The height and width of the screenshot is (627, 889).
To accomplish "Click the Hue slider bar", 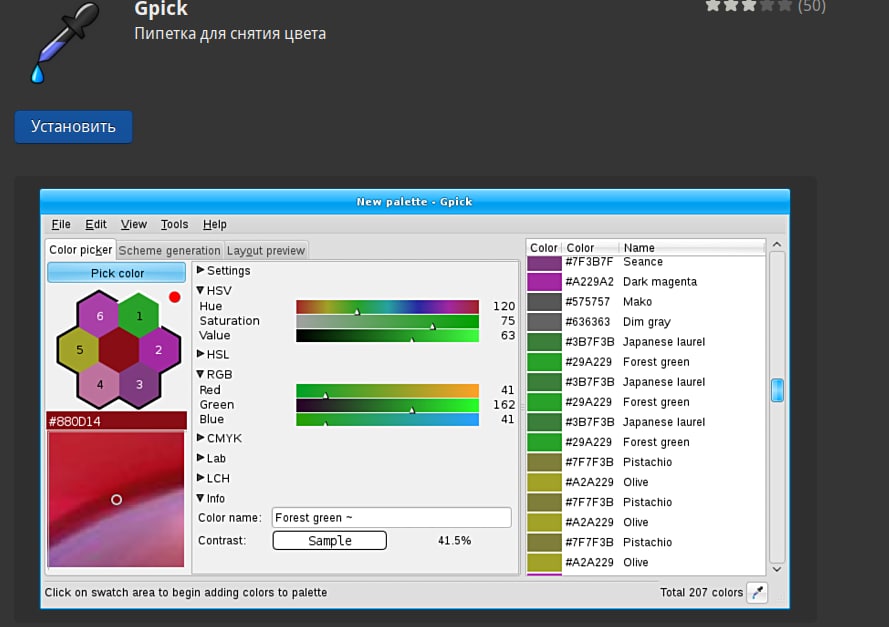I will pos(387,307).
